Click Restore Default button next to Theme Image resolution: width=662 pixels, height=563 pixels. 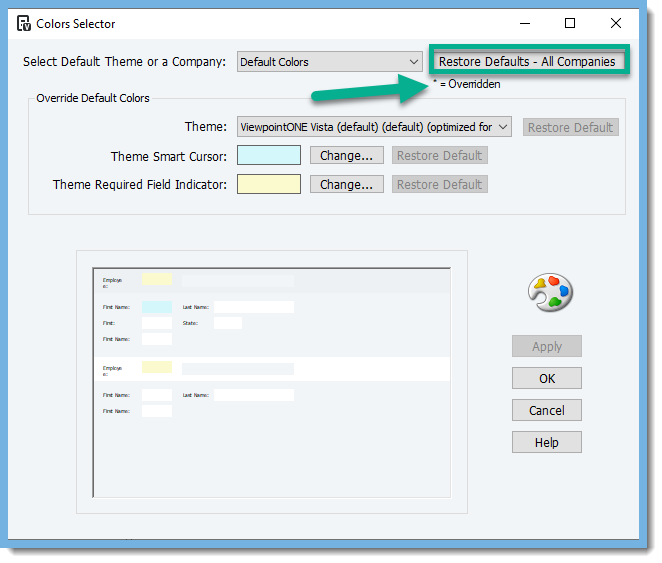pos(570,127)
